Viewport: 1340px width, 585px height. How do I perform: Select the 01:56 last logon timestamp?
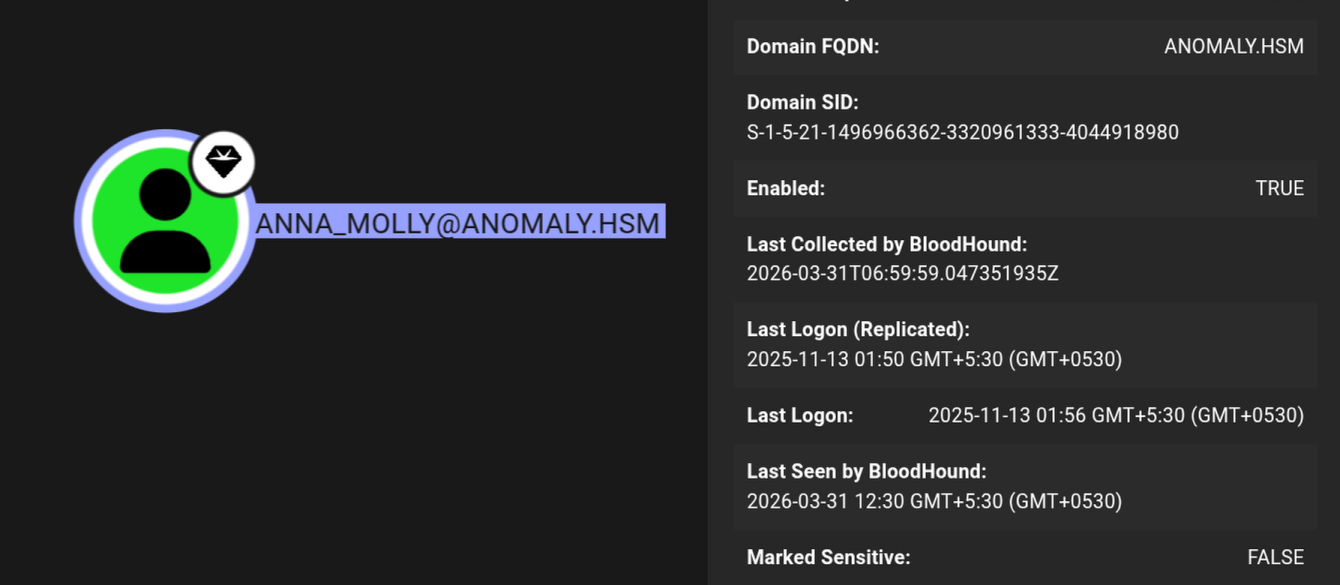(x=1116, y=415)
